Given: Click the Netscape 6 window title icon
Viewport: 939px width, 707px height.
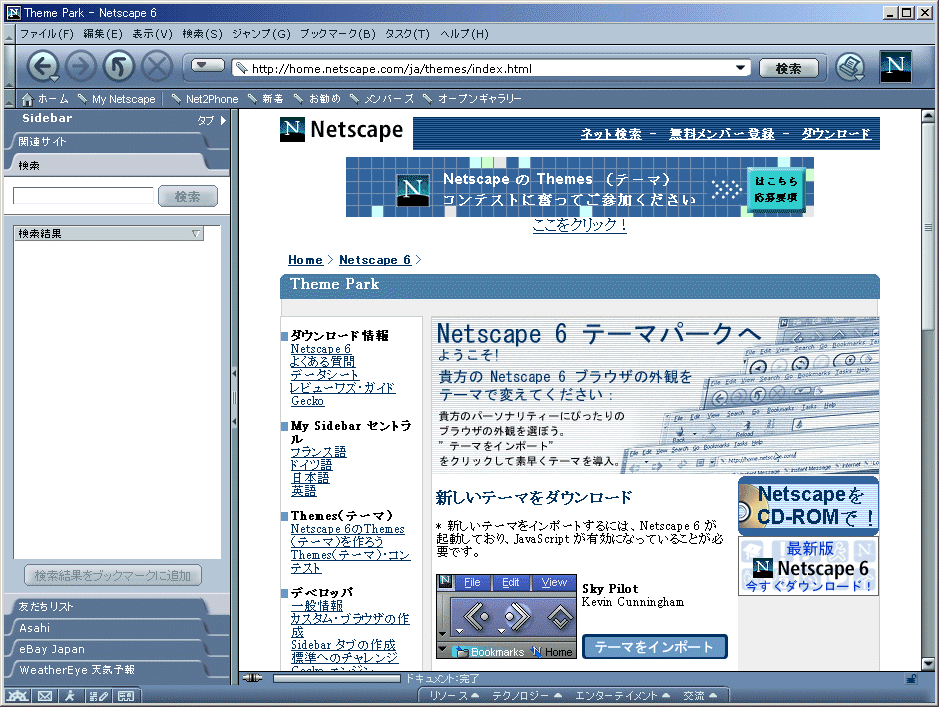Looking at the screenshot, I should coord(13,13).
